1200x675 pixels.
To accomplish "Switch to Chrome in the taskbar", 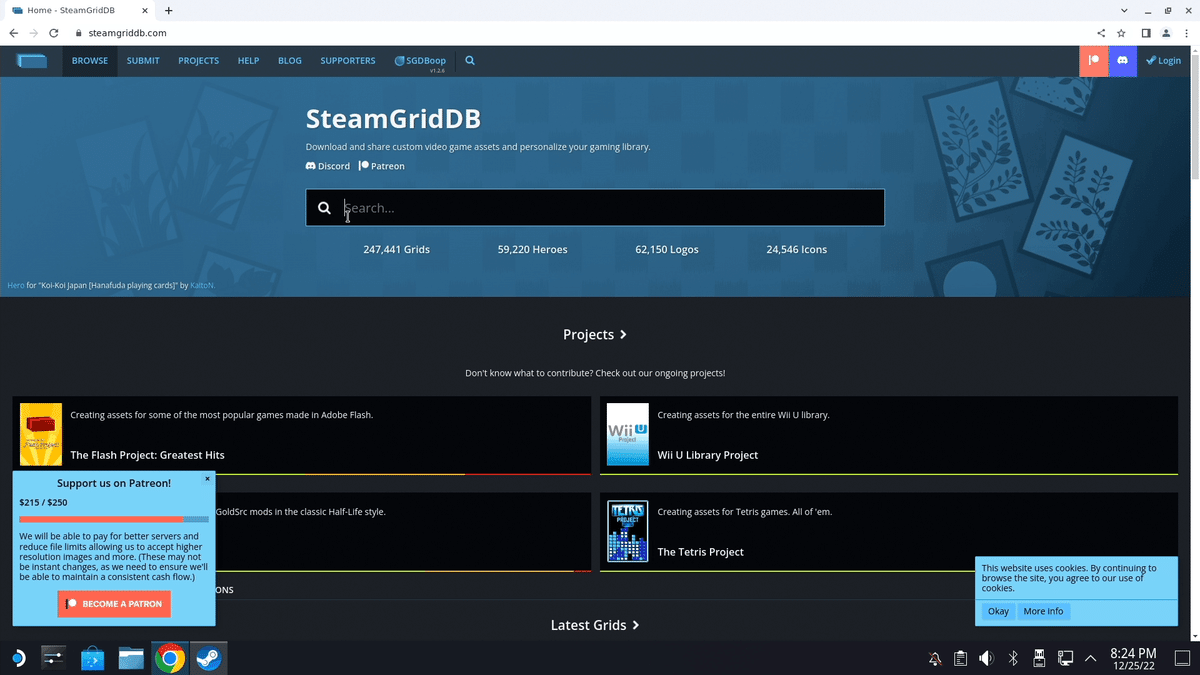I will point(170,658).
